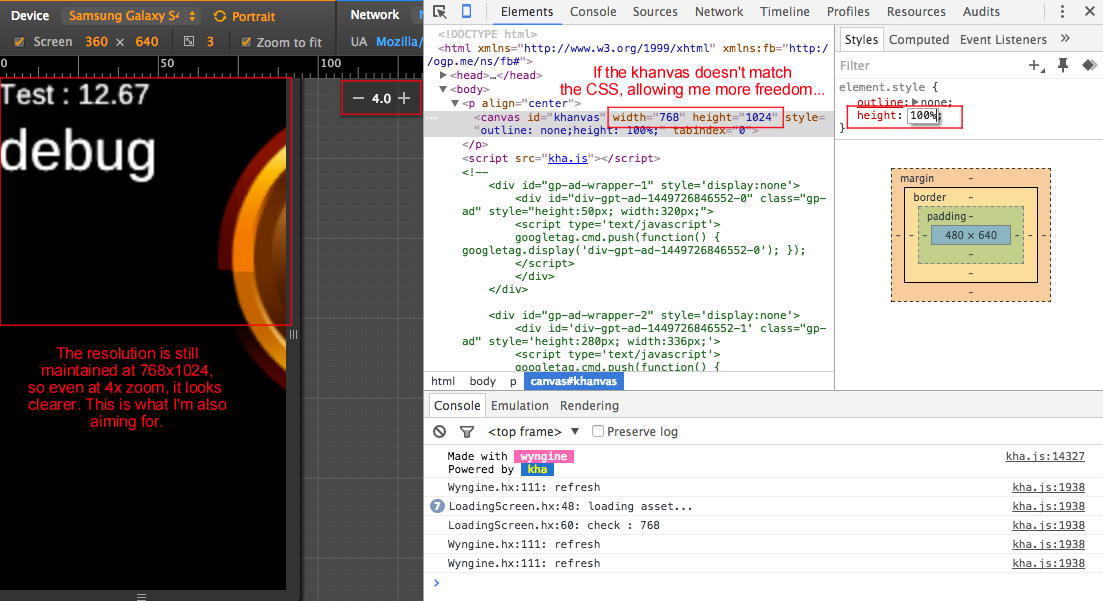Open kha.js:14327 console source link
1103x601 pixels.
(1045, 456)
